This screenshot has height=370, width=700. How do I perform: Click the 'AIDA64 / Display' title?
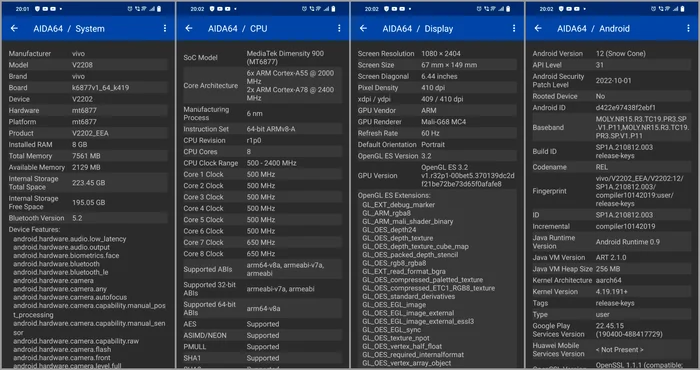tap(418, 29)
